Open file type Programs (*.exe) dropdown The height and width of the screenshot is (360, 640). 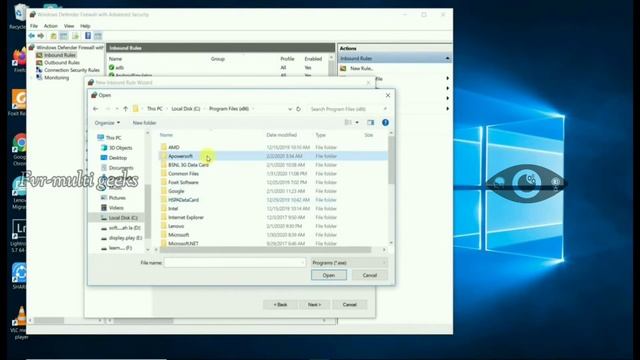349,263
